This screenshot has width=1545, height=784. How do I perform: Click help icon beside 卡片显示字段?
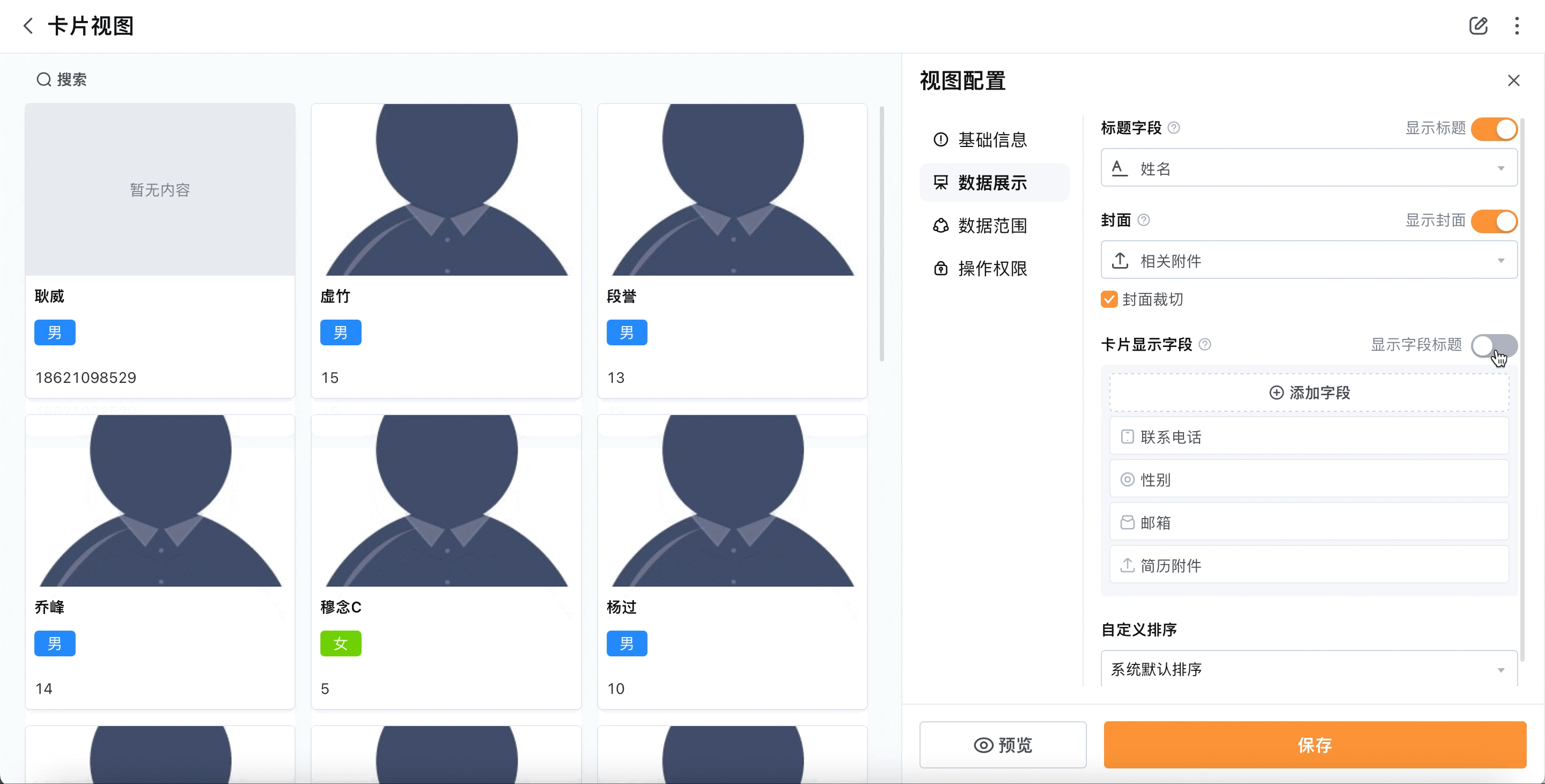click(x=1204, y=345)
